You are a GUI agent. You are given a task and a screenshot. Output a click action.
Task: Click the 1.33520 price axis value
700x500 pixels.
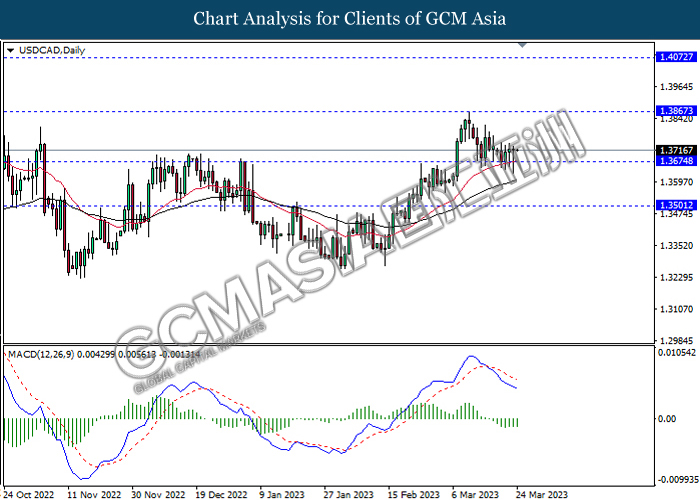(x=676, y=246)
